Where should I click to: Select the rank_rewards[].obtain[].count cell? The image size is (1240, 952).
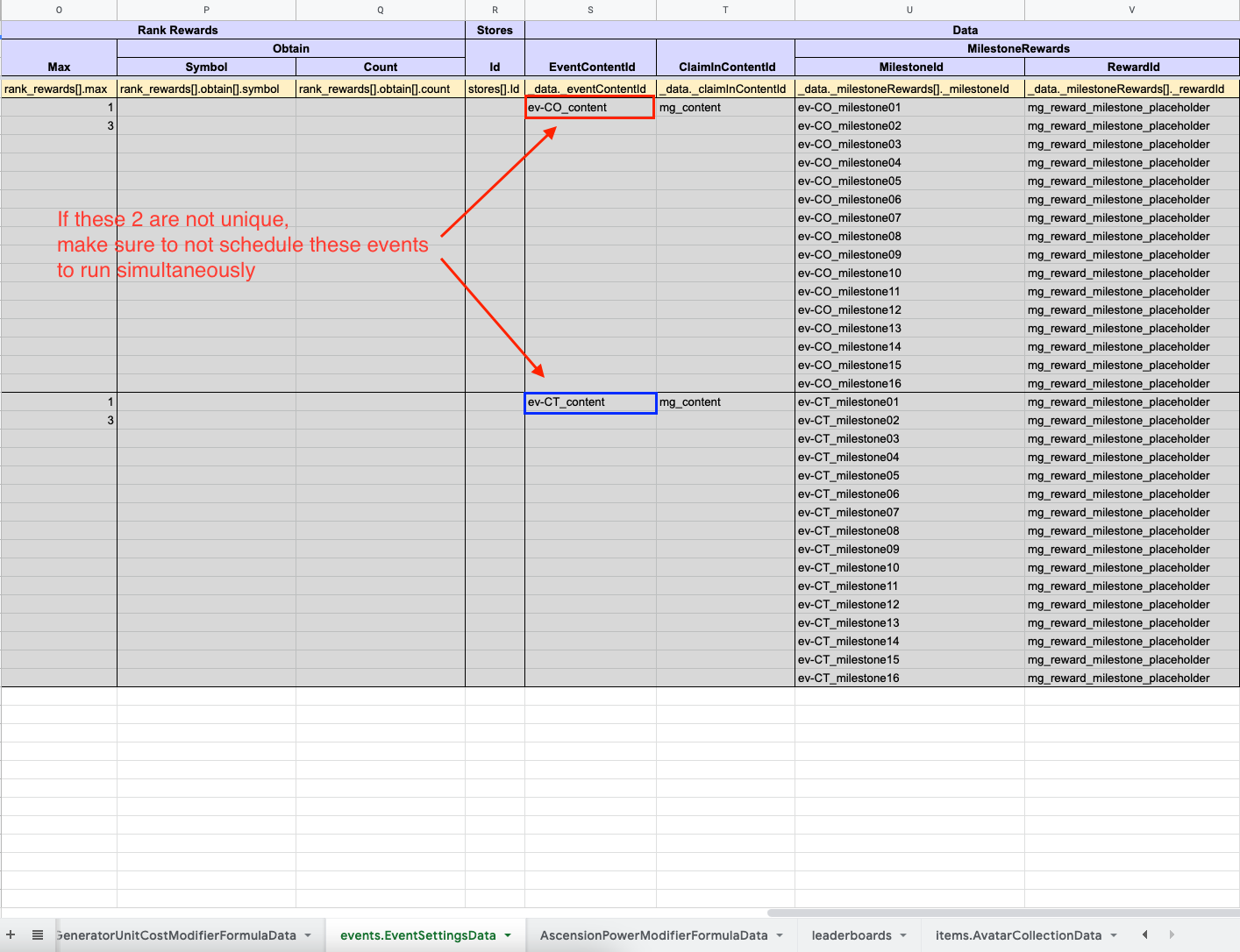tap(381, 89)
